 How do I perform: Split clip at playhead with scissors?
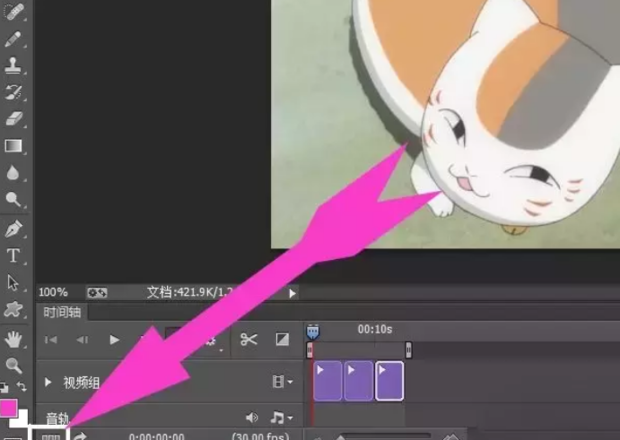click(249, 339)
